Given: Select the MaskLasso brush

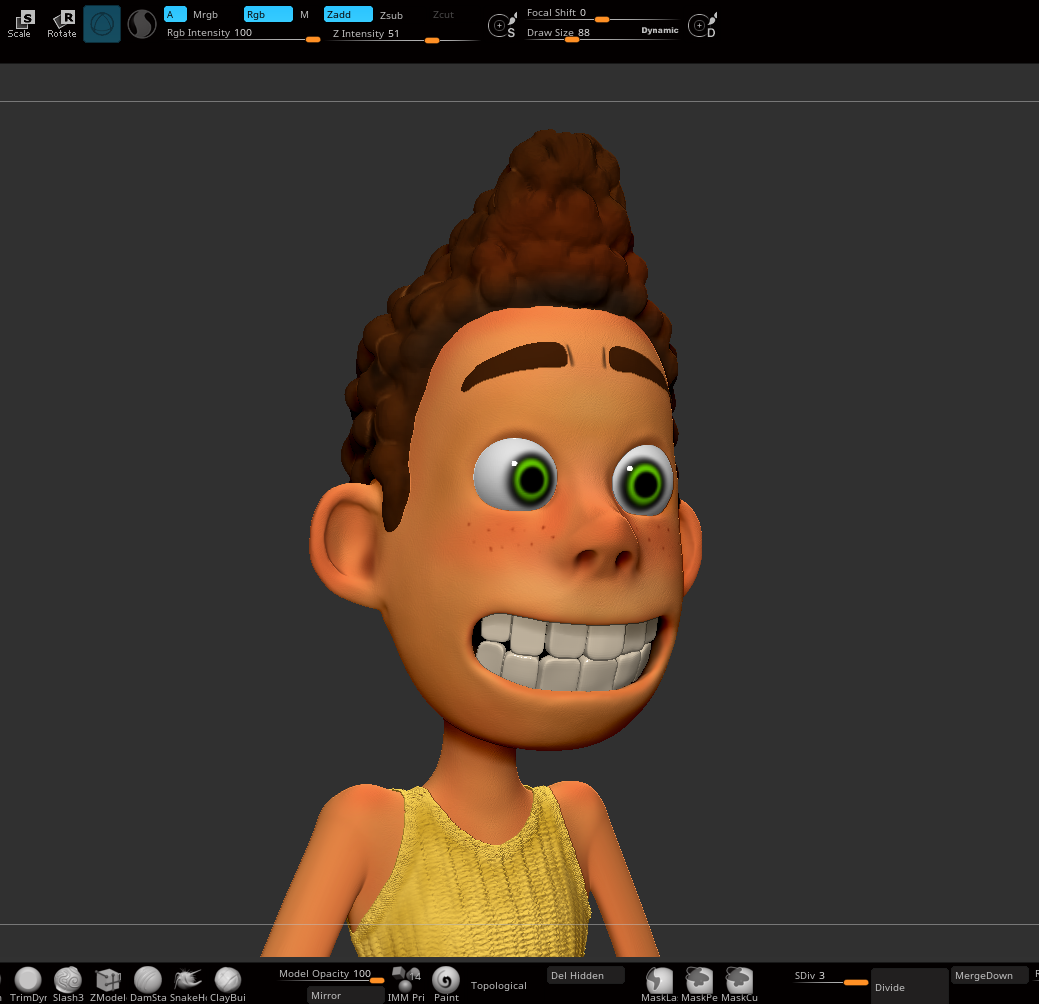Looking at the screenshot, I should pyautogui.click(x=659, y=984).
